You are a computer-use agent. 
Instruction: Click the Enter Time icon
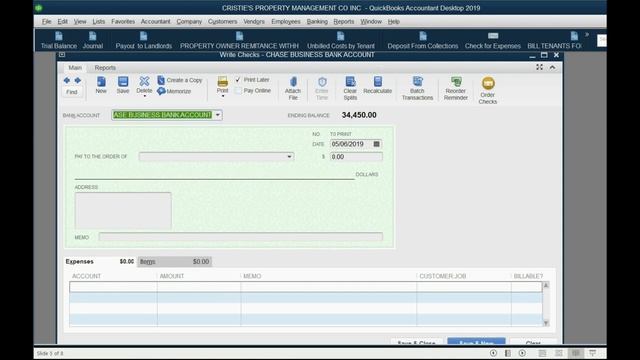[322, 82]
